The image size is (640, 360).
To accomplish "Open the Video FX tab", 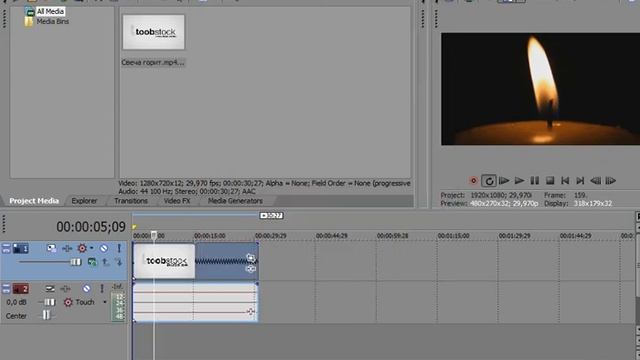I will coord(177,201).
